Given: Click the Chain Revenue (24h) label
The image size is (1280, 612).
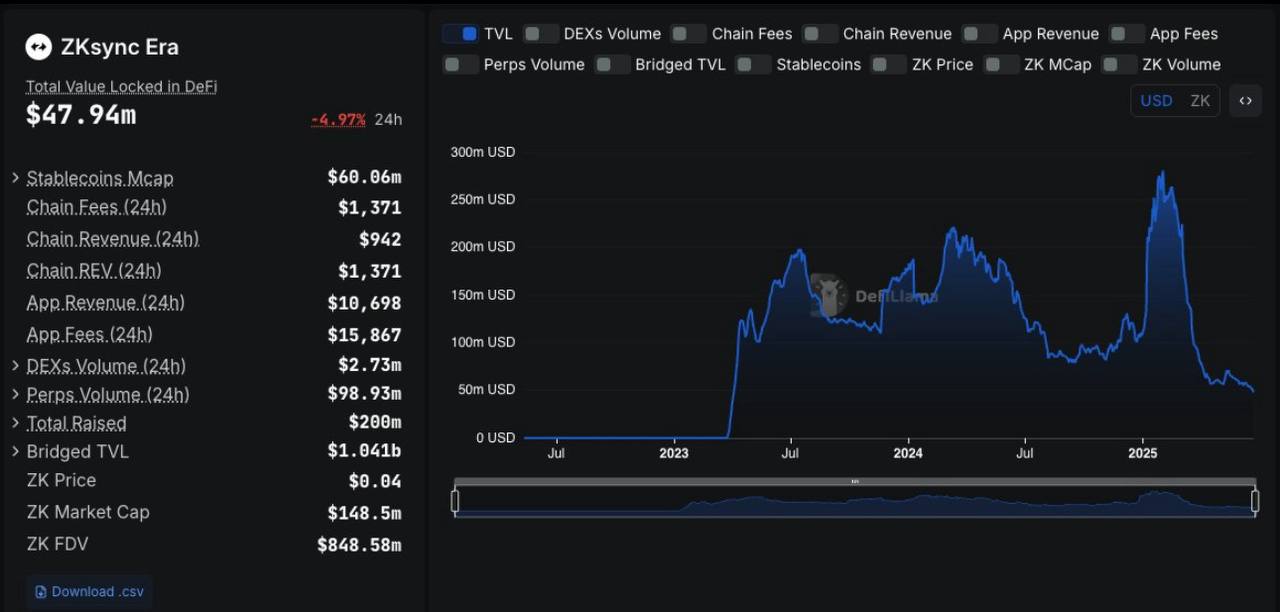Looking at the screenshot, I should tap(112, 239).
